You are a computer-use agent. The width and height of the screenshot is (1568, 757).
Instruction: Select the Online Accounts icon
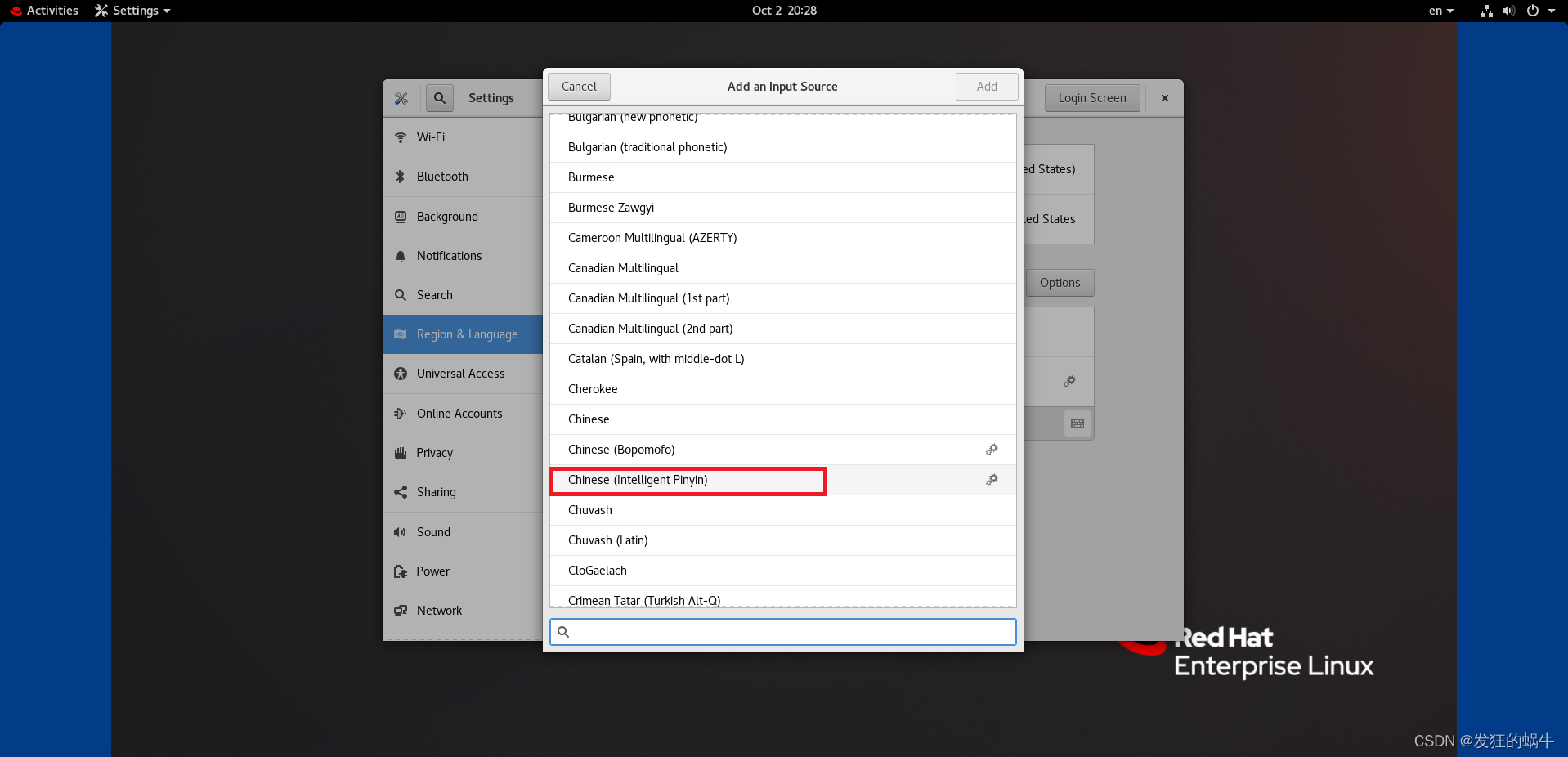(400, 414)
